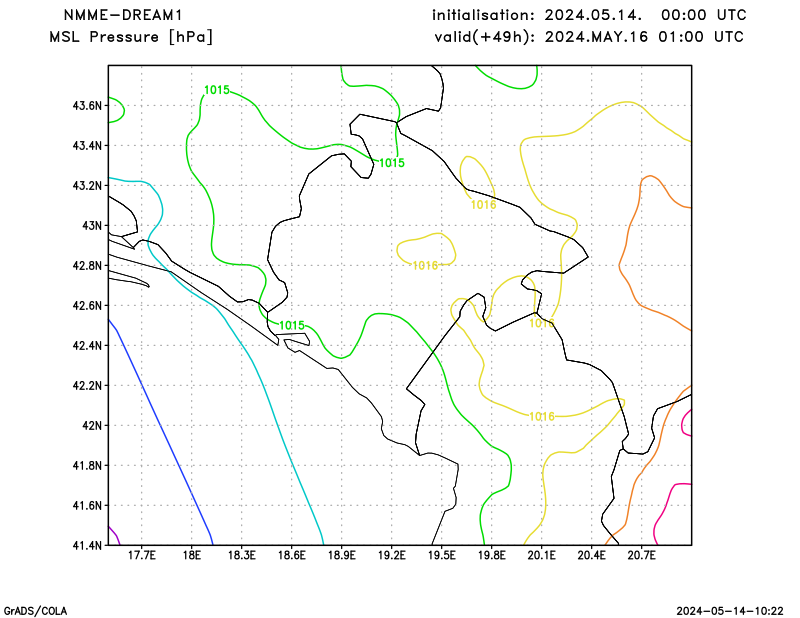Click the 19.5E longitude label
800x618 pixels.
coord(441,555)
